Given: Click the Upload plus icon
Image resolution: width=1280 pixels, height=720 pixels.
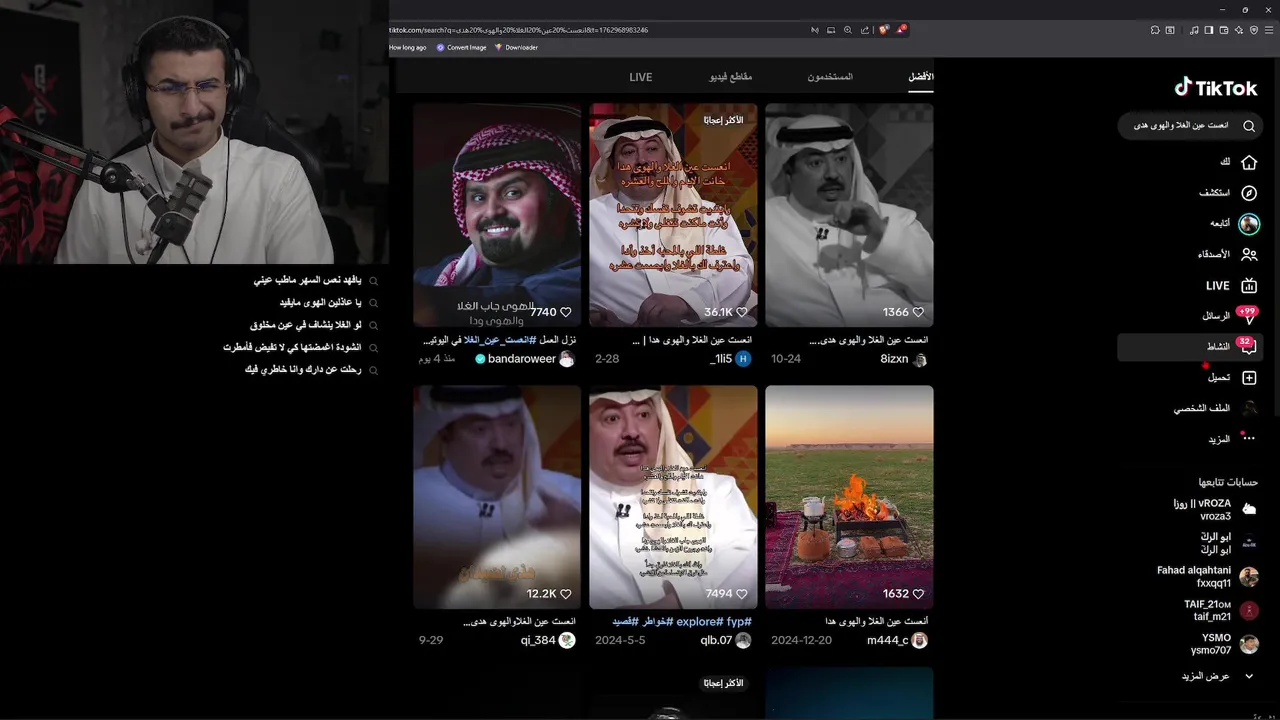Looking at the screenshot, I should click(1249, 378).
